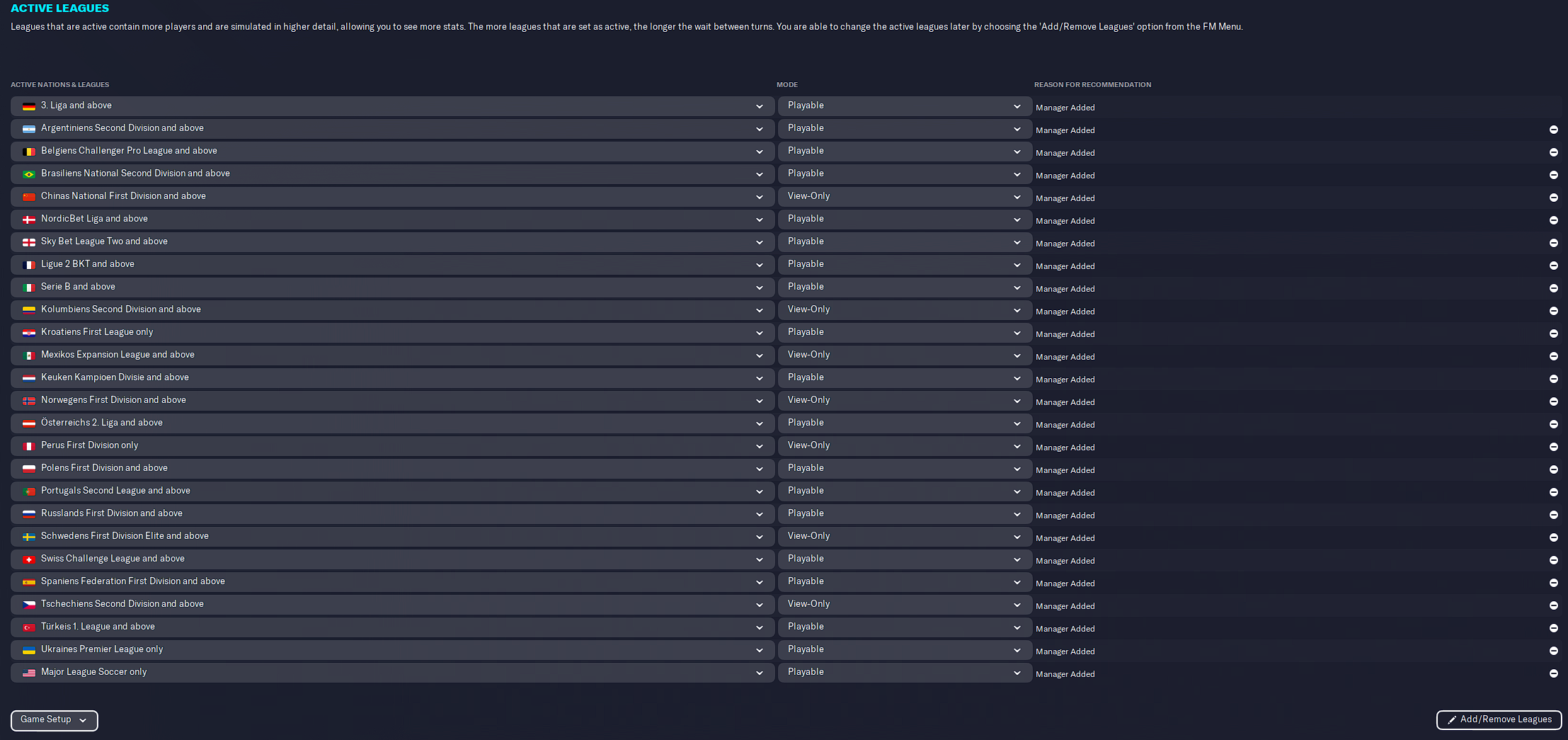Click the remove icon for Polens First Division
The image size is (1568, 740).
point(1553,469)
